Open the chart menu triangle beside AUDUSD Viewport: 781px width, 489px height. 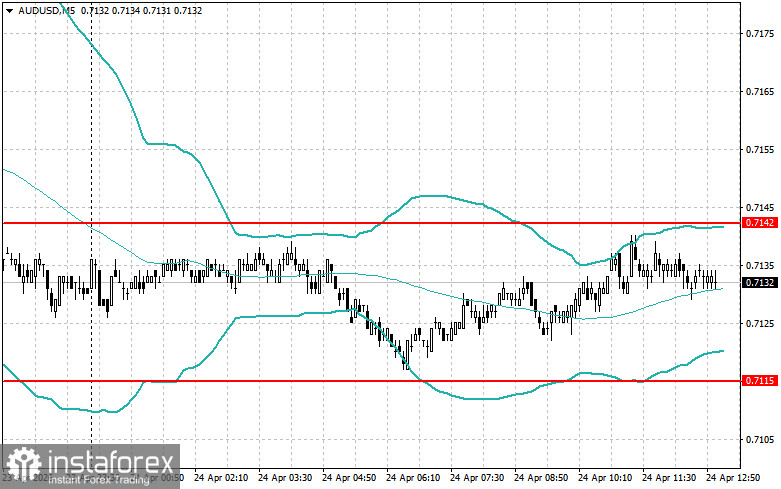click(x=9, y=10)
